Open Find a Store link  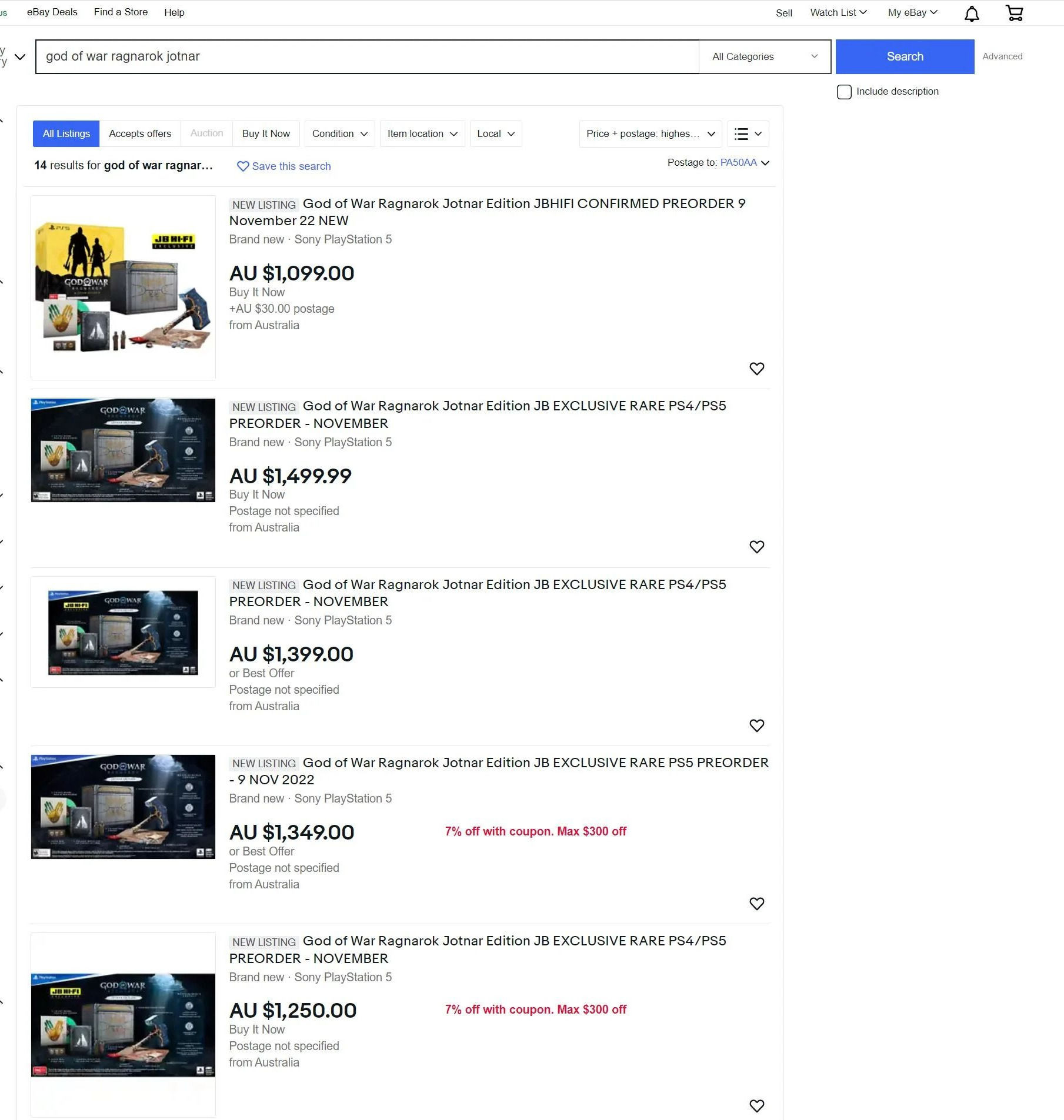(x=121, y=12)
